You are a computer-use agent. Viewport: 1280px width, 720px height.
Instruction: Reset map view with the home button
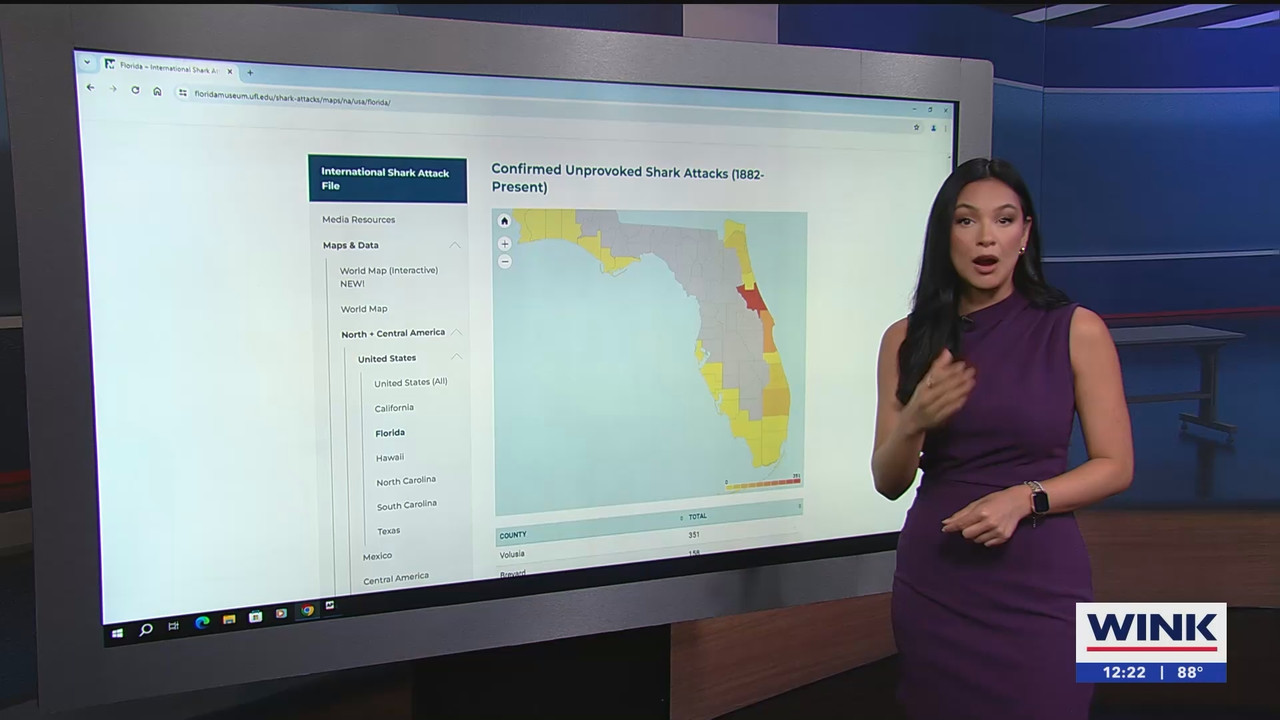click(504, 221)
